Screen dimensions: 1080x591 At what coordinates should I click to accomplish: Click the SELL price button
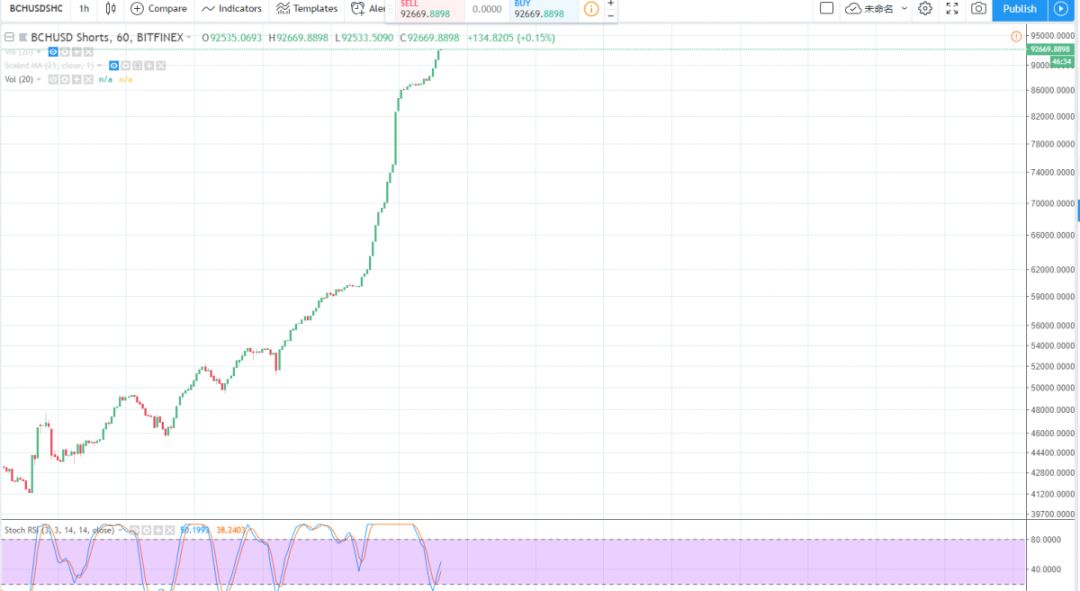pyautogui.click(x=431, y=10)
